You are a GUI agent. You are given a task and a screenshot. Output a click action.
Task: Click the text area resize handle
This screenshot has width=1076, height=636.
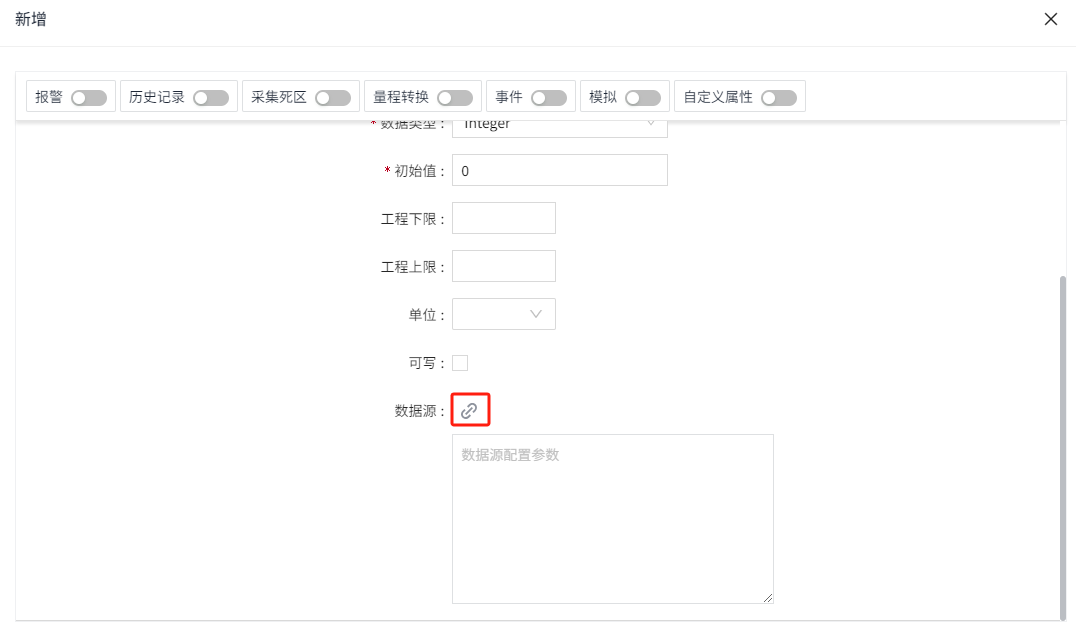[x=768, y=598]
